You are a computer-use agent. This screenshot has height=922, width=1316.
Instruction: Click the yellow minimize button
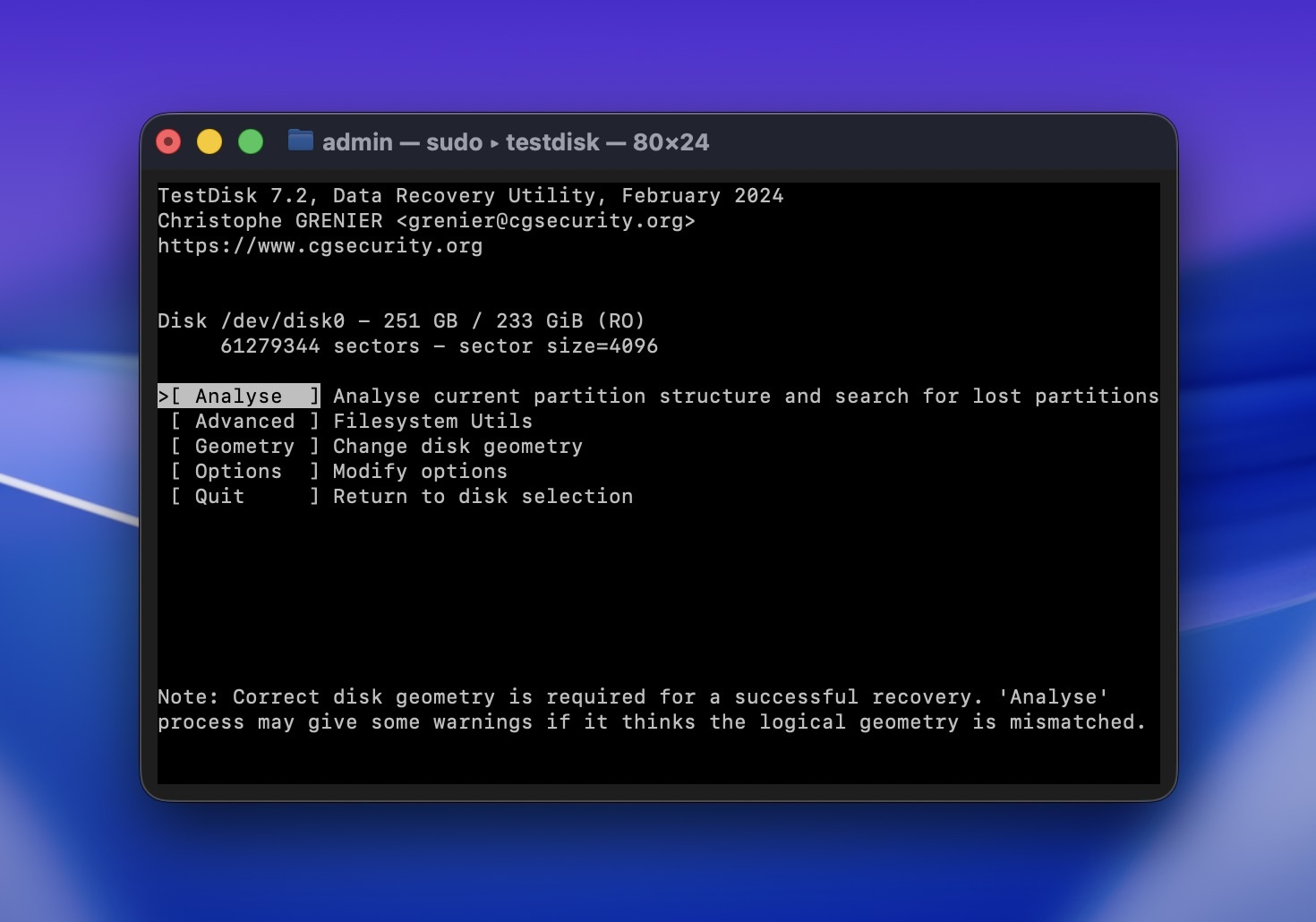[209, 141]
